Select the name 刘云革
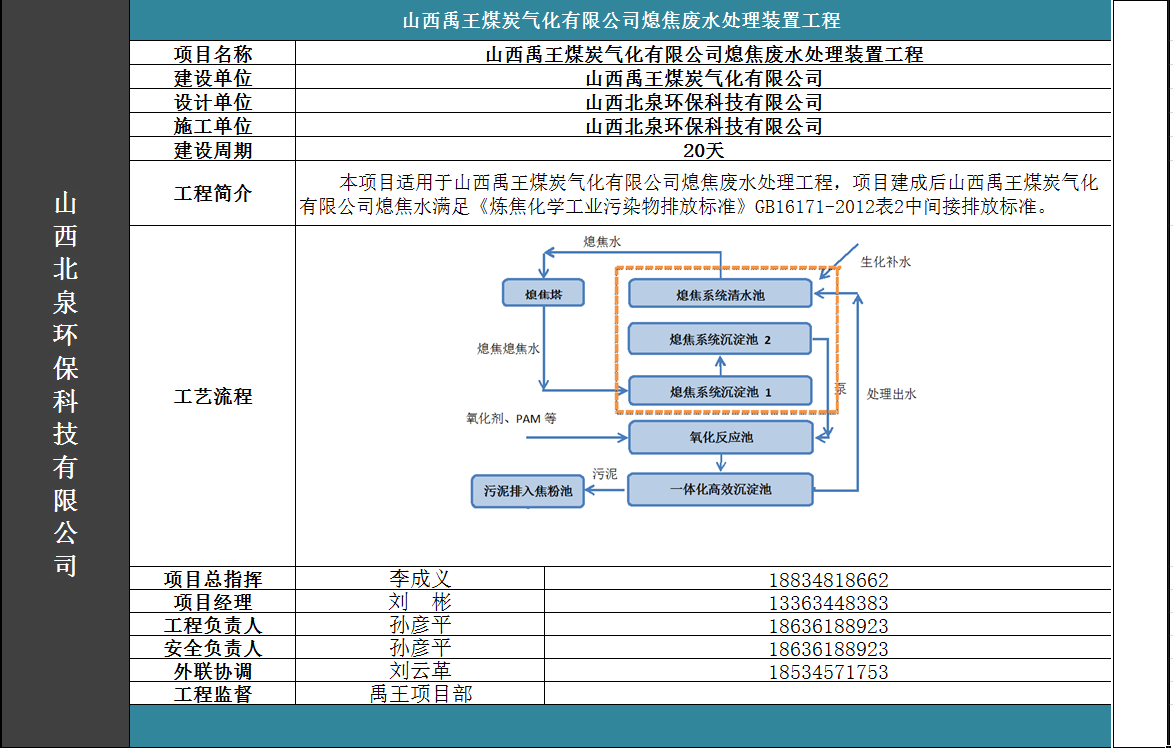The image size is (1173, 748). [420, 671]
